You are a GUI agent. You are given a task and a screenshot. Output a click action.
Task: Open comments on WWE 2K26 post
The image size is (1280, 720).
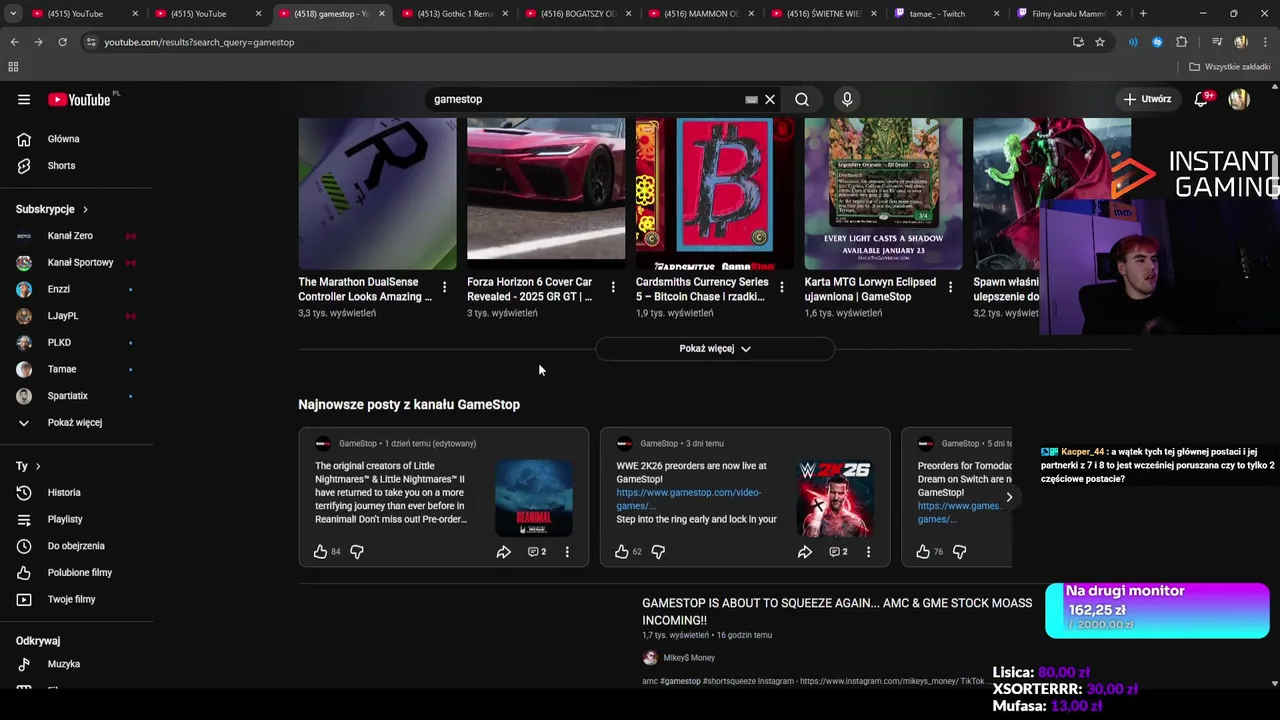coord(838,552)
